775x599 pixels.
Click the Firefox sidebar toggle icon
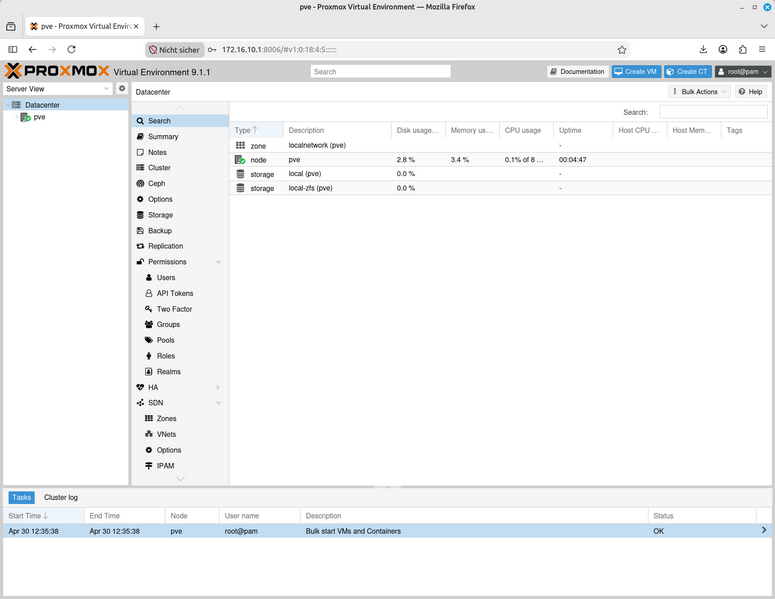13,49
